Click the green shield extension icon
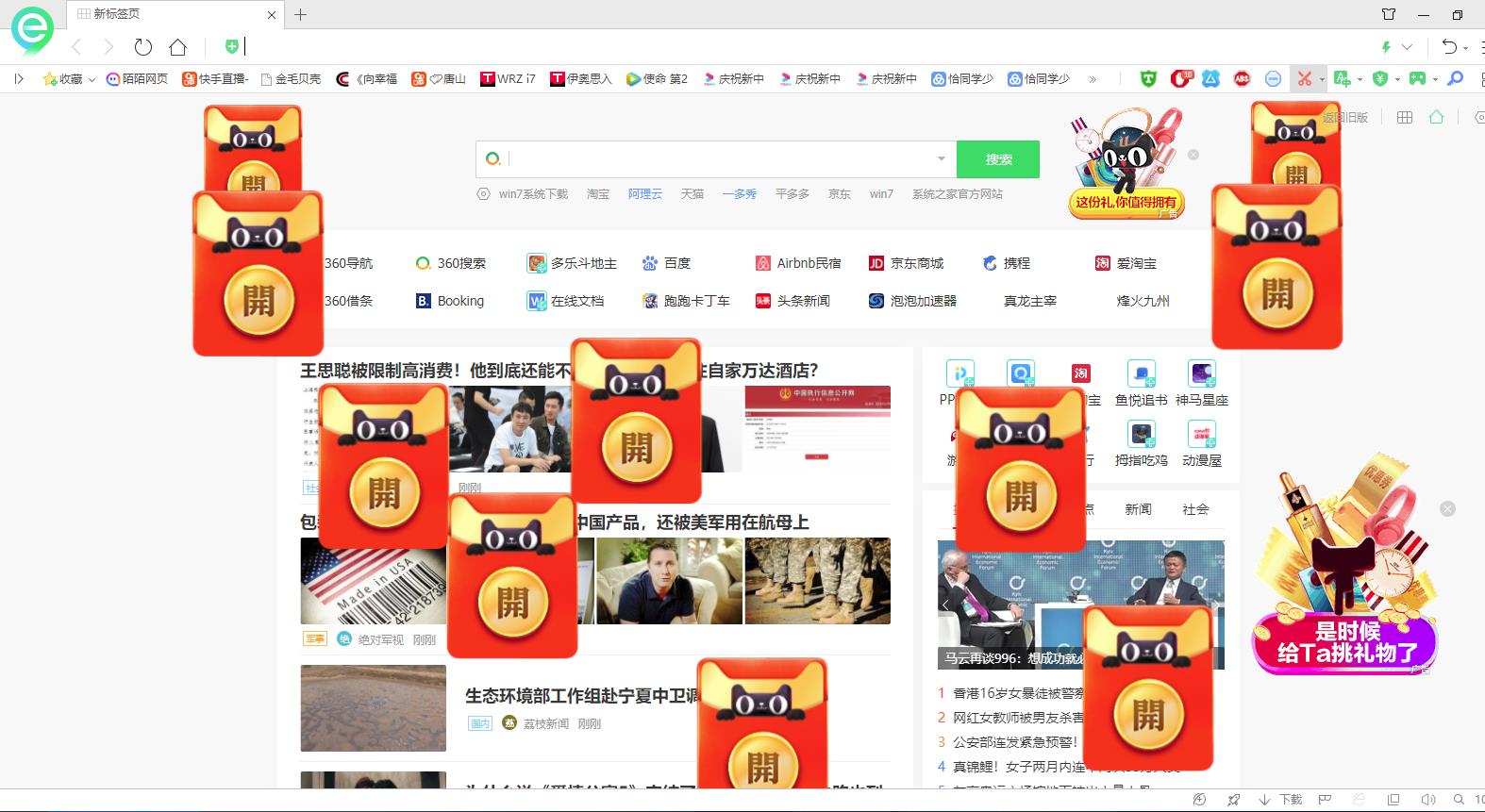This screenshot has width=1485, height=812. pyautogui.click(x=1148, y=79)
